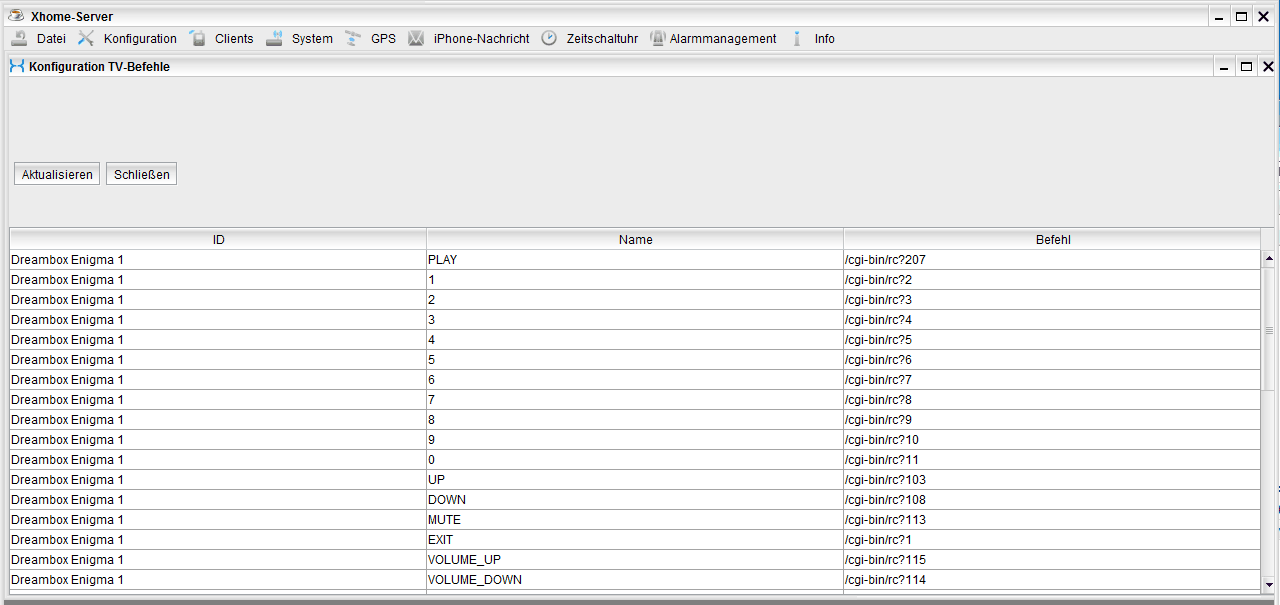
Task: Click the Konfiguration wrench icon
Action: point(86,38)
